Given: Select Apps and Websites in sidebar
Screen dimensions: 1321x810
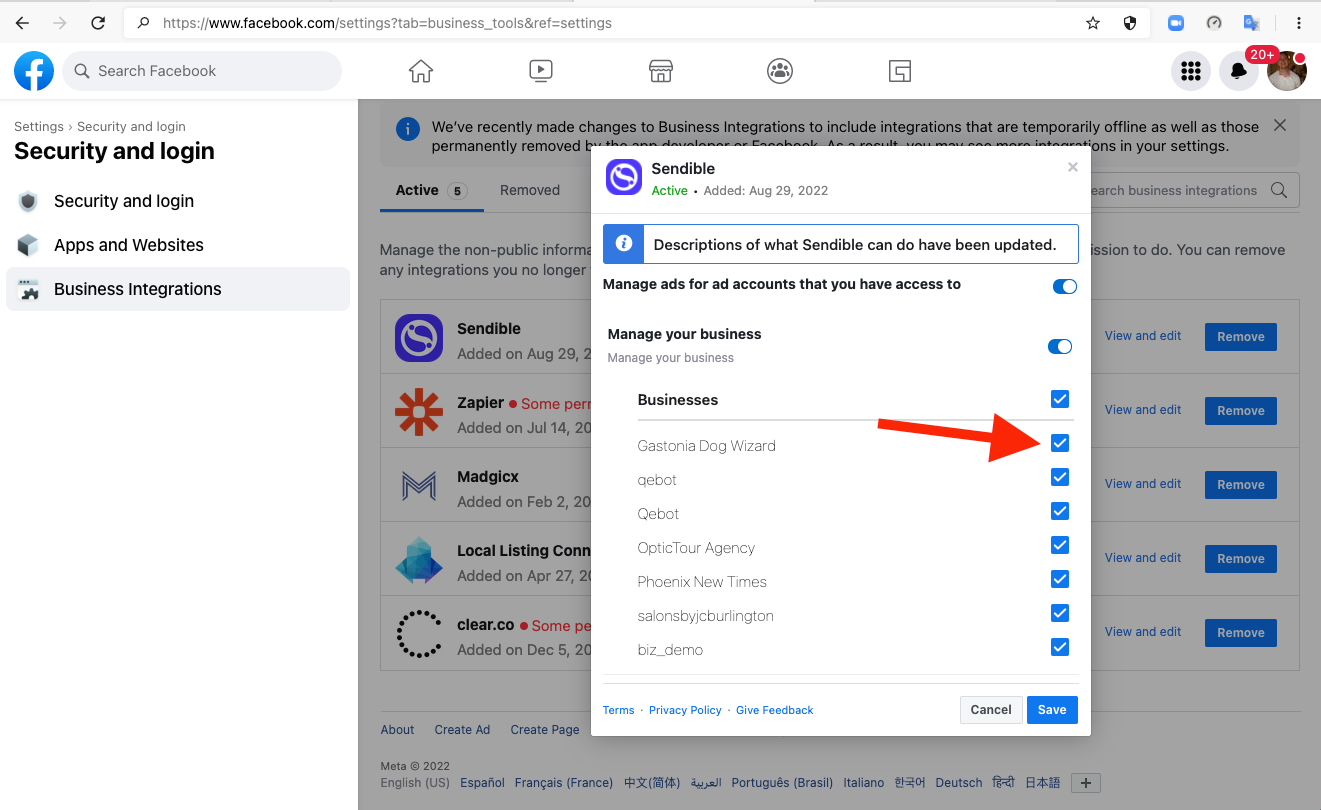Looking at the screenshot, I should coord(128,245).
